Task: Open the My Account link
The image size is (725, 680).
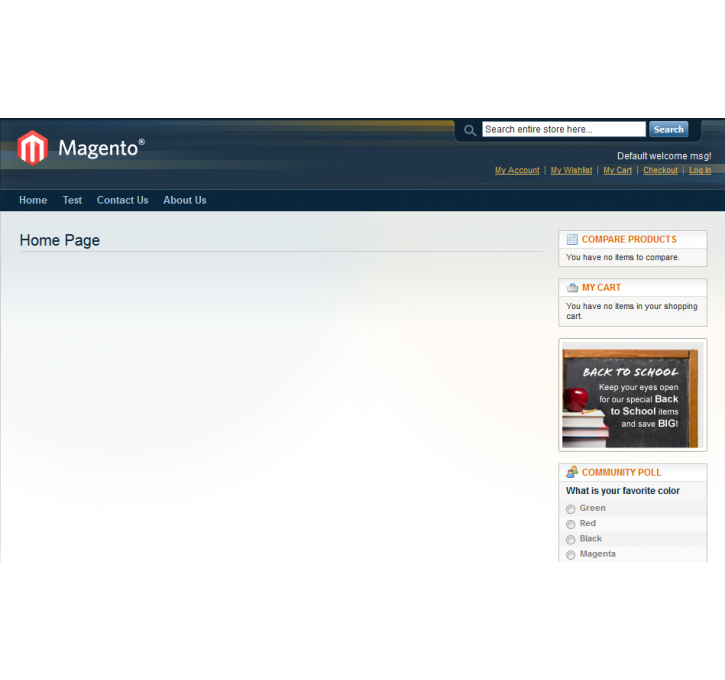Action: coord(517,170)
